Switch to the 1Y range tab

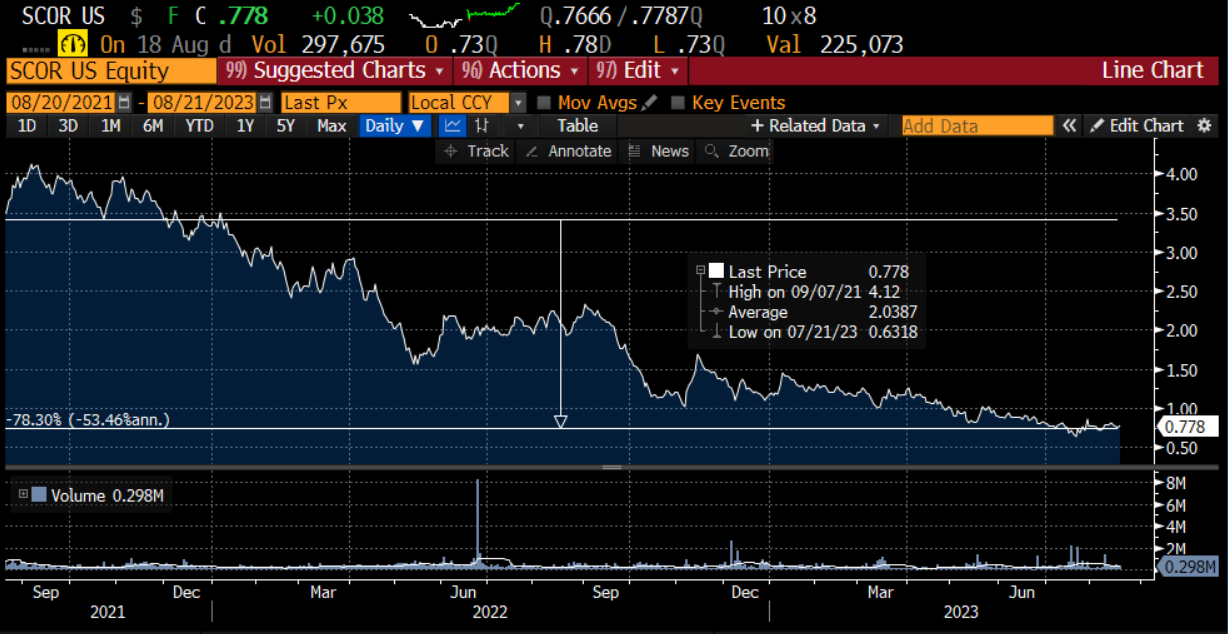[243, 126]
